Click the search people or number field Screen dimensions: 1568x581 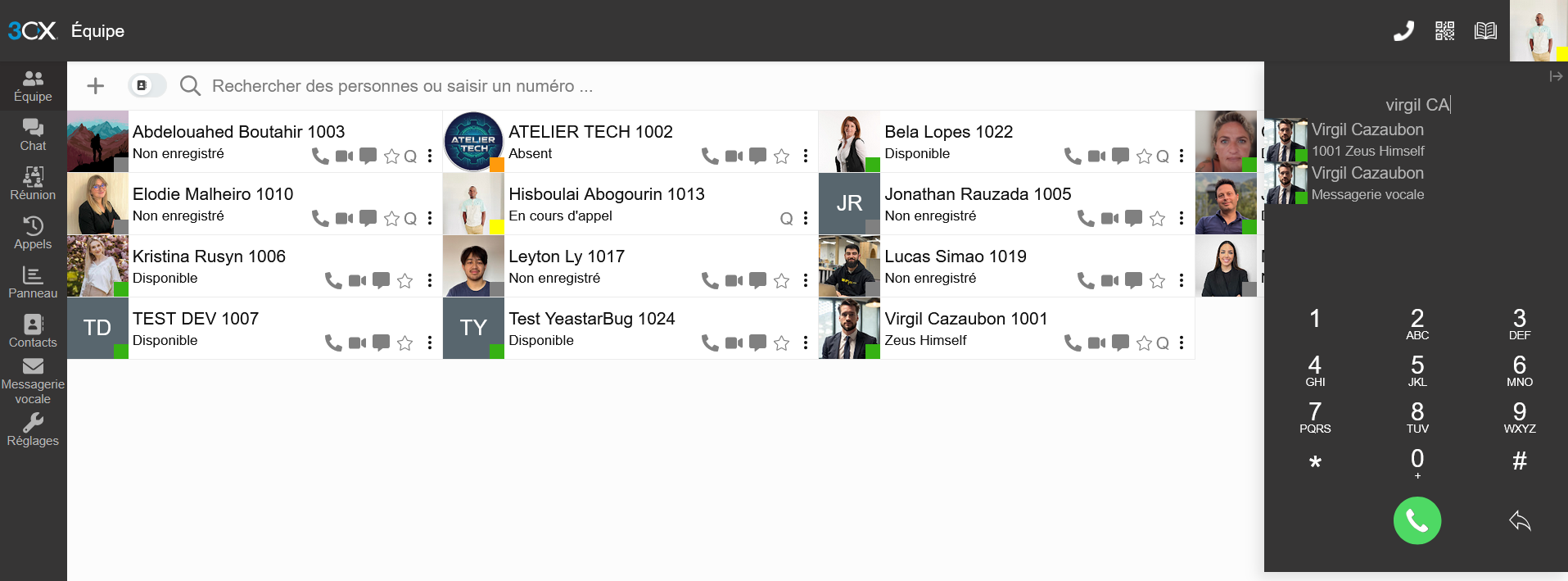coord(401,86)
